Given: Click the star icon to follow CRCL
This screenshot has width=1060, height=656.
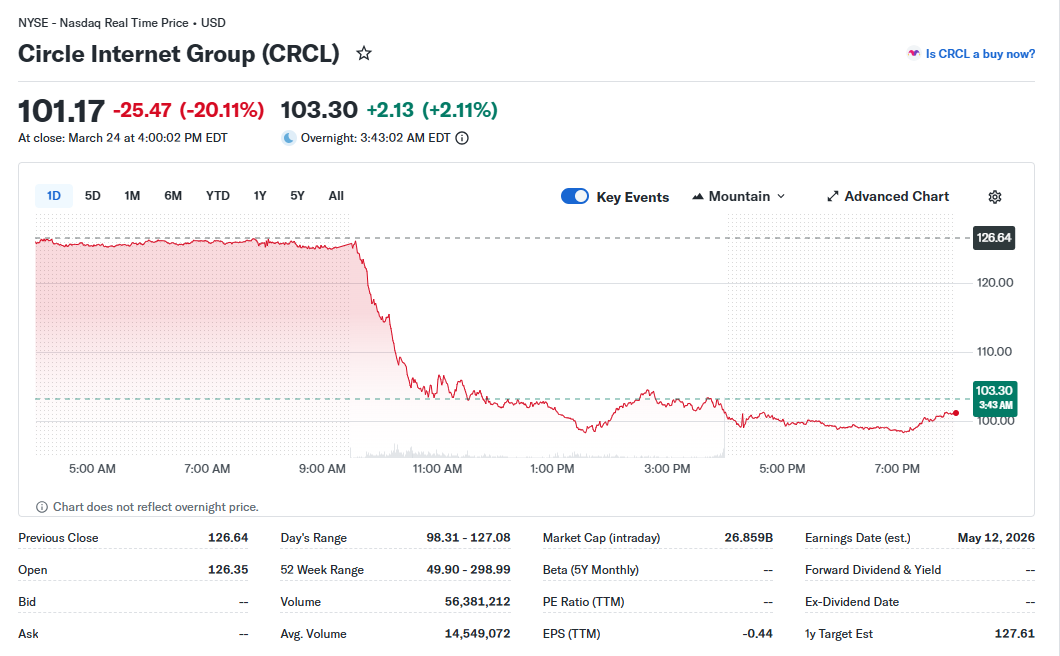Looking at the screenshot, I should point(364,54).
